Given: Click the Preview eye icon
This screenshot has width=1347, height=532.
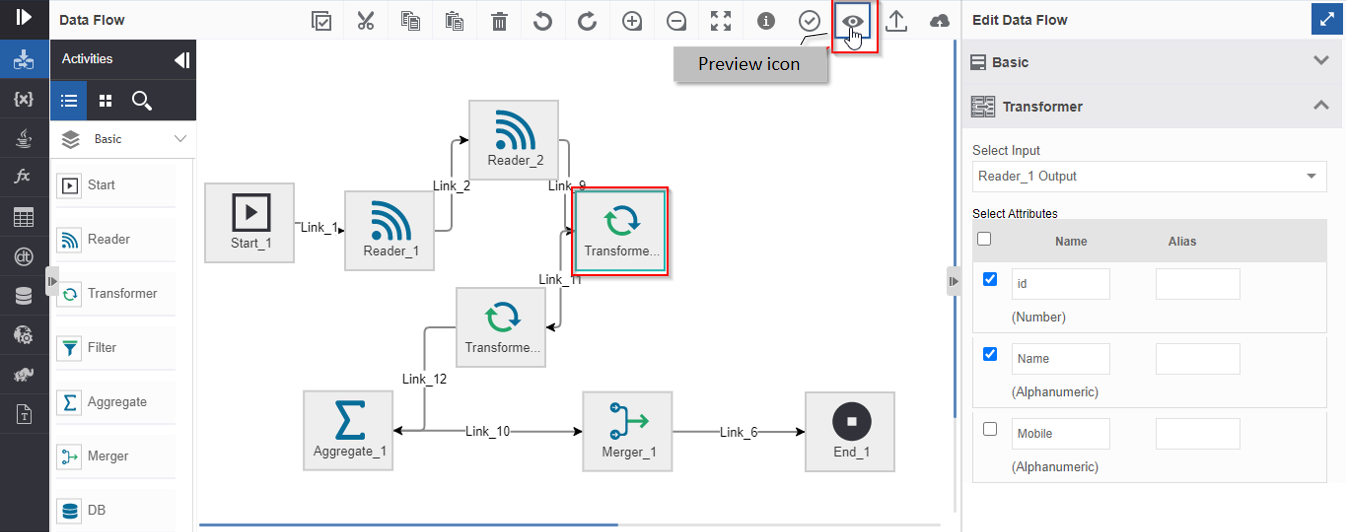Looking at the screenshot, I should coord(853,21).
